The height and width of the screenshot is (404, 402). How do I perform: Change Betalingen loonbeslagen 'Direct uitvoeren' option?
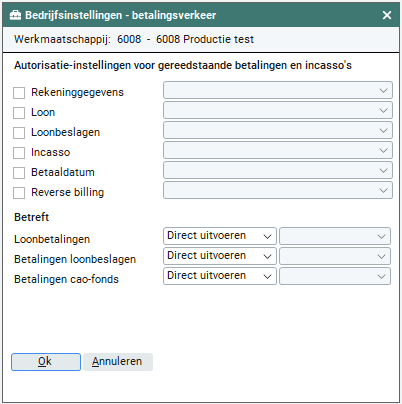(x=220, y=256)
